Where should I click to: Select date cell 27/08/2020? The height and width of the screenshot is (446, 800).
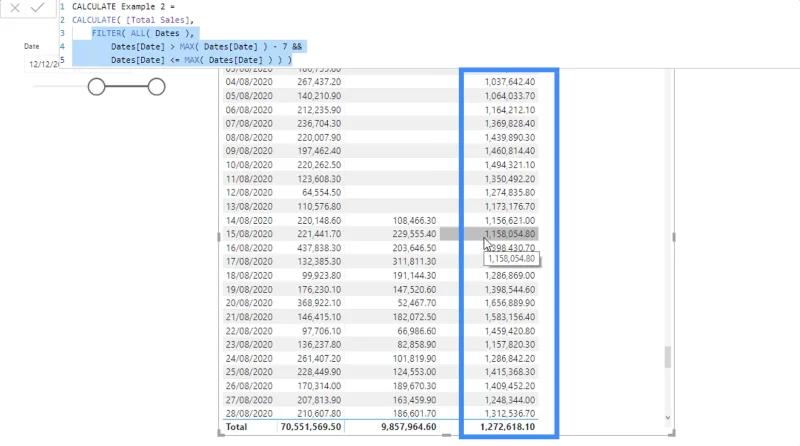tap(249, 400)
